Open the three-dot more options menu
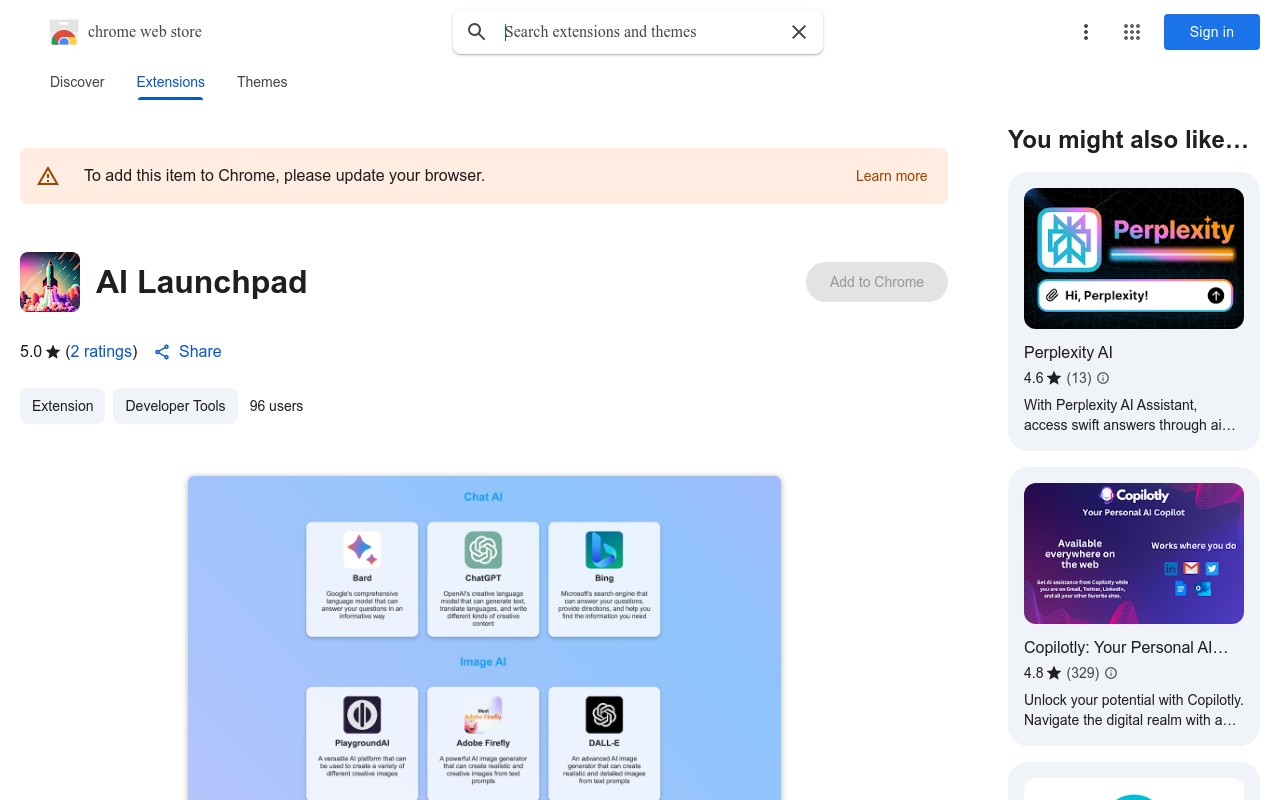The width and height of the screenshot is (1280, 800). [1086, 32]
